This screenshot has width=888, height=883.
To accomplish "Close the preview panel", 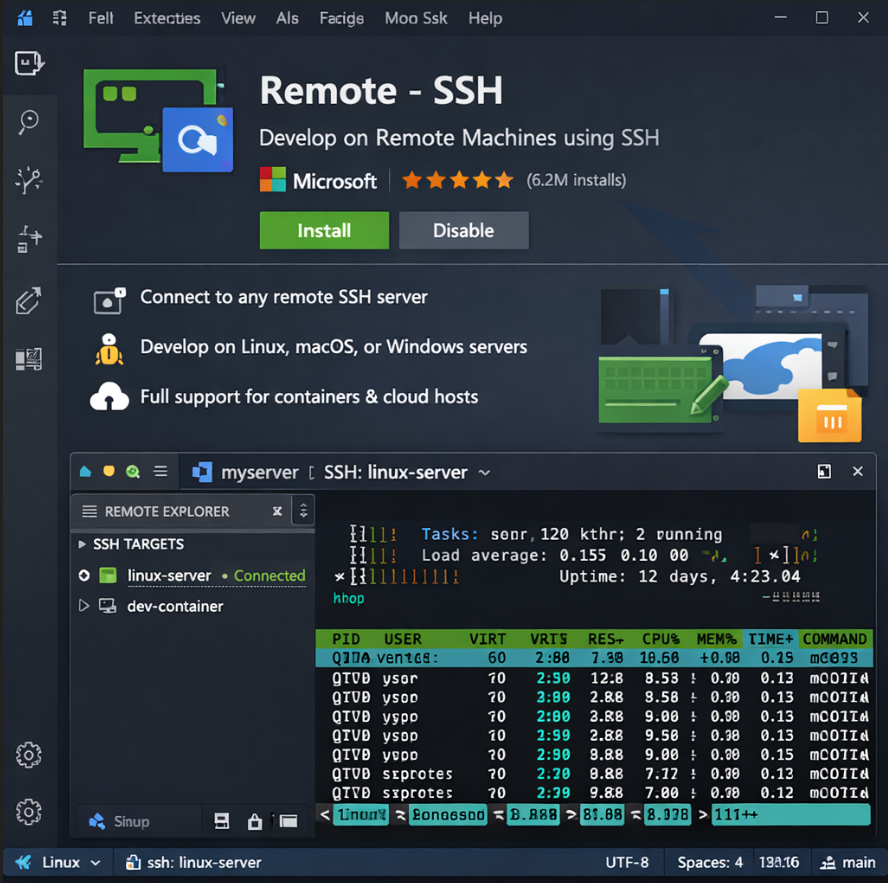I will 858,471.
